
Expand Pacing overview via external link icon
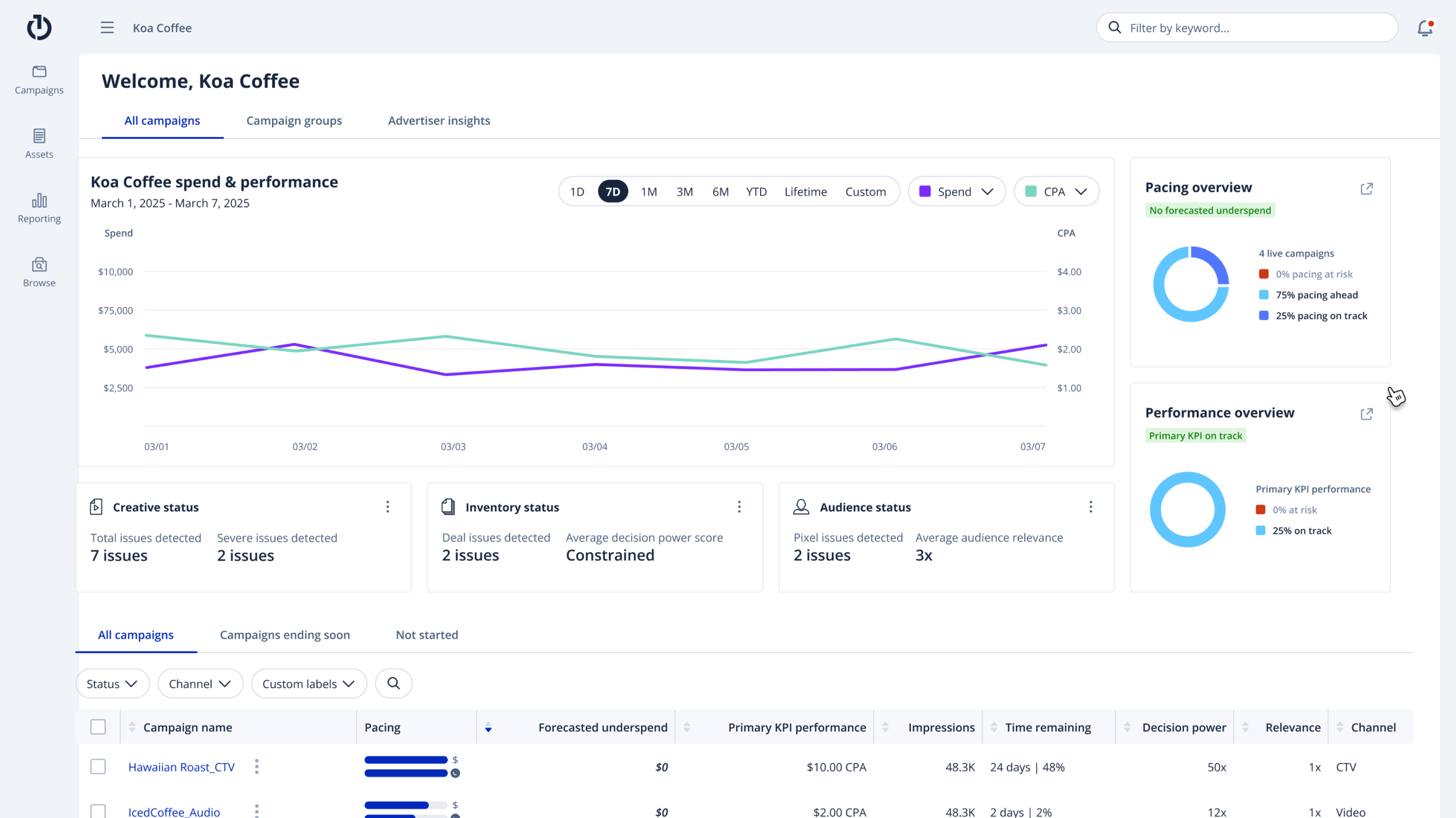(1366, 189)
